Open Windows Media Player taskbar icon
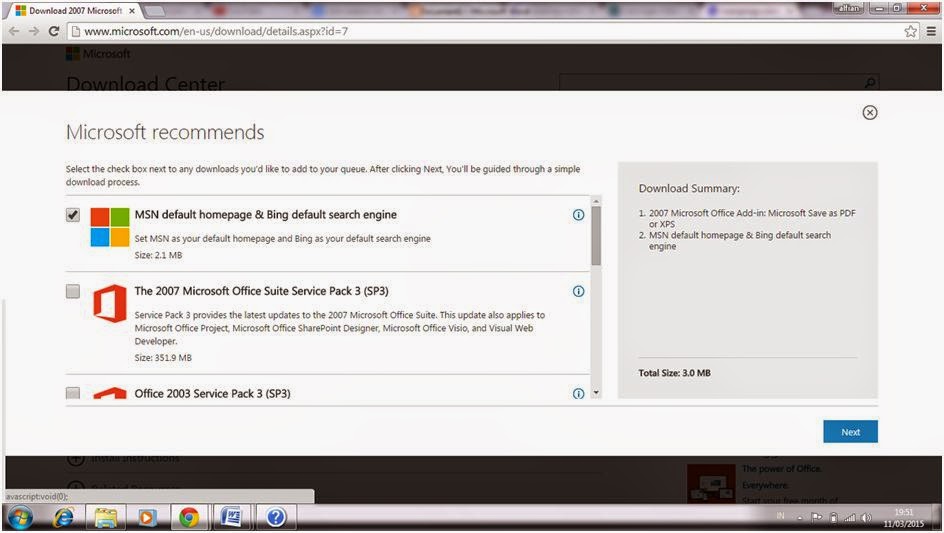 click(x=147, y=517)
